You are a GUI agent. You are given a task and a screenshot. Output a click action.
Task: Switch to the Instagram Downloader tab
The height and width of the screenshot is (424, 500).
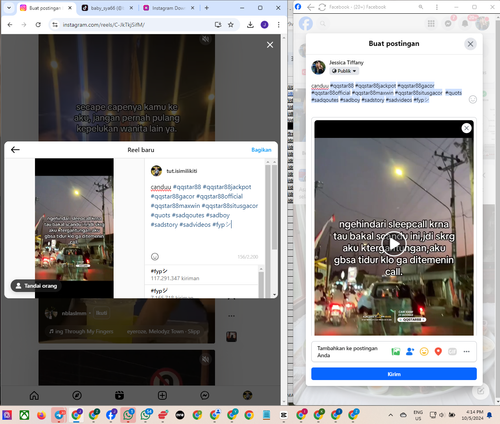(168, 8)
